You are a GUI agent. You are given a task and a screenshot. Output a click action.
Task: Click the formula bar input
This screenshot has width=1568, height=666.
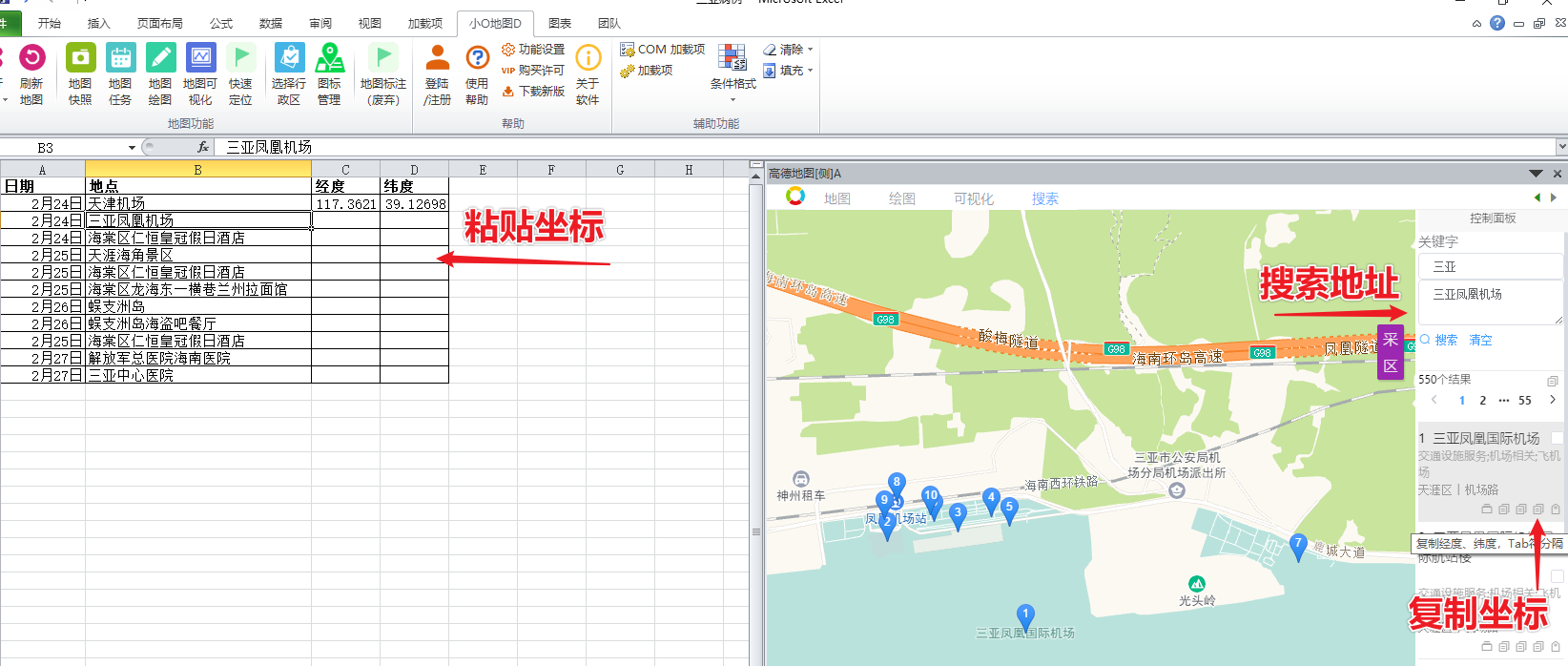pos(884,147)
